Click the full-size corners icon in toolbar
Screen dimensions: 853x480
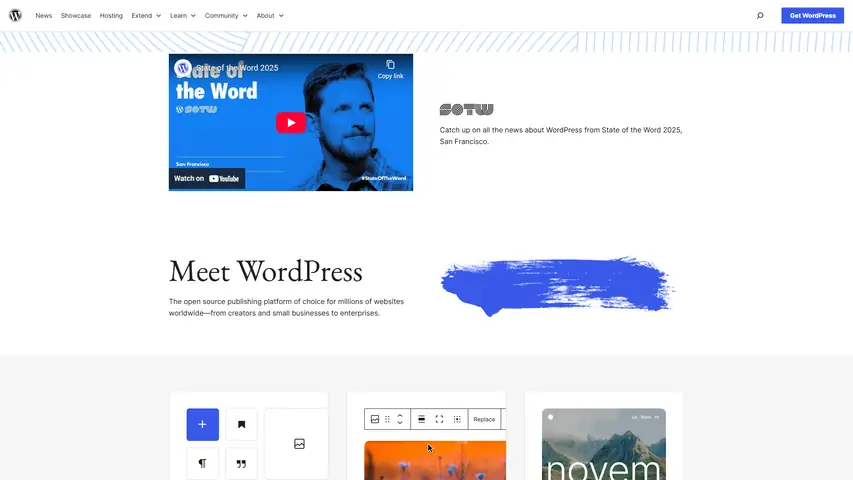point(439,419)
